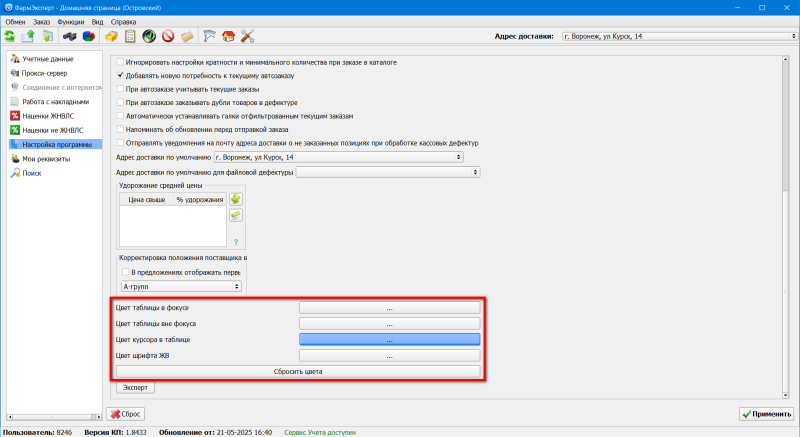This screenshot has width=800, height=437.
Task: Click the green refresh arrows toolbar icon
Action: pos(10,37)
